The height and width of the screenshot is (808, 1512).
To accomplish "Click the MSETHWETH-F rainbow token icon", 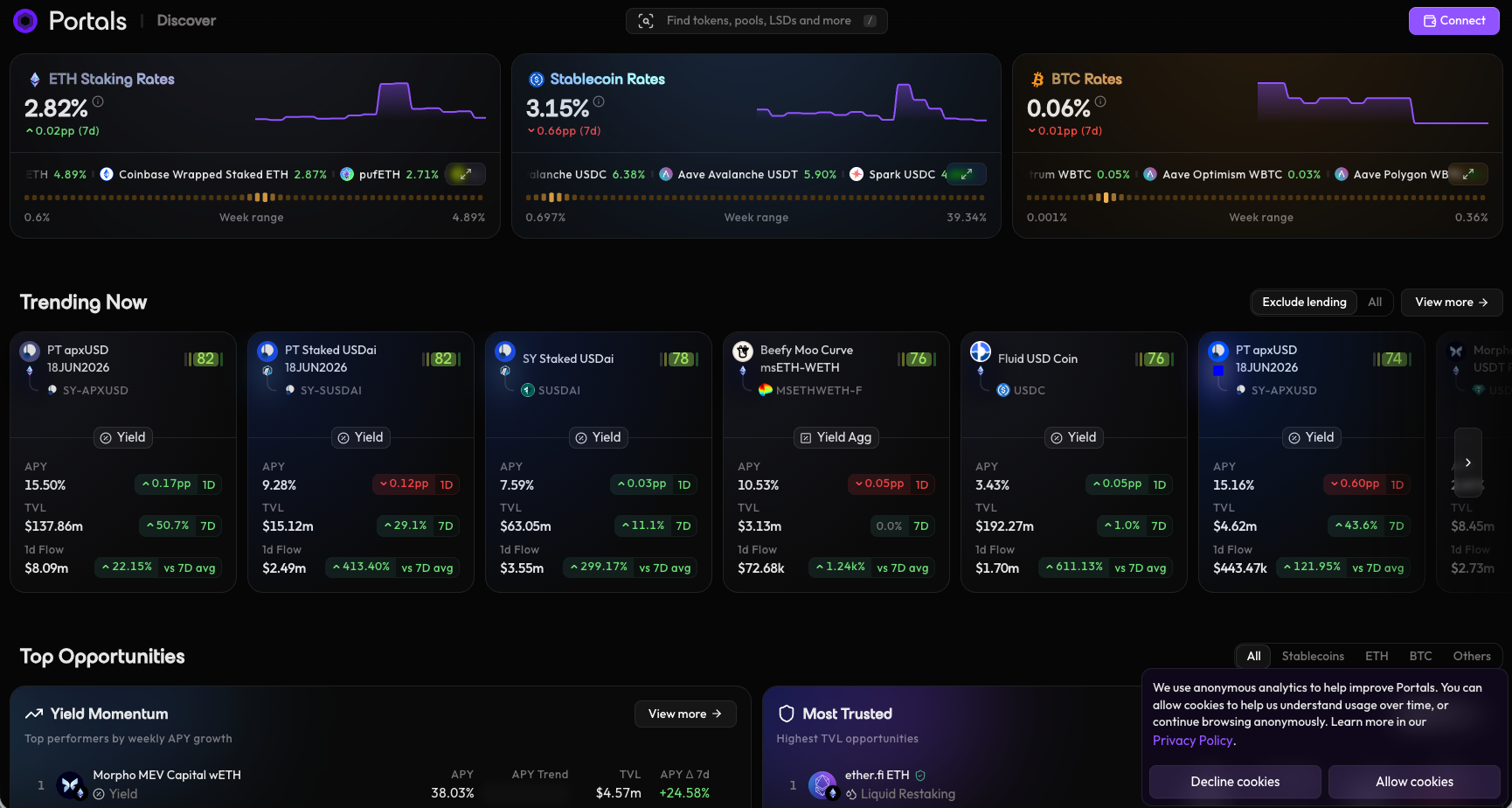I will (x=766, y=390).
